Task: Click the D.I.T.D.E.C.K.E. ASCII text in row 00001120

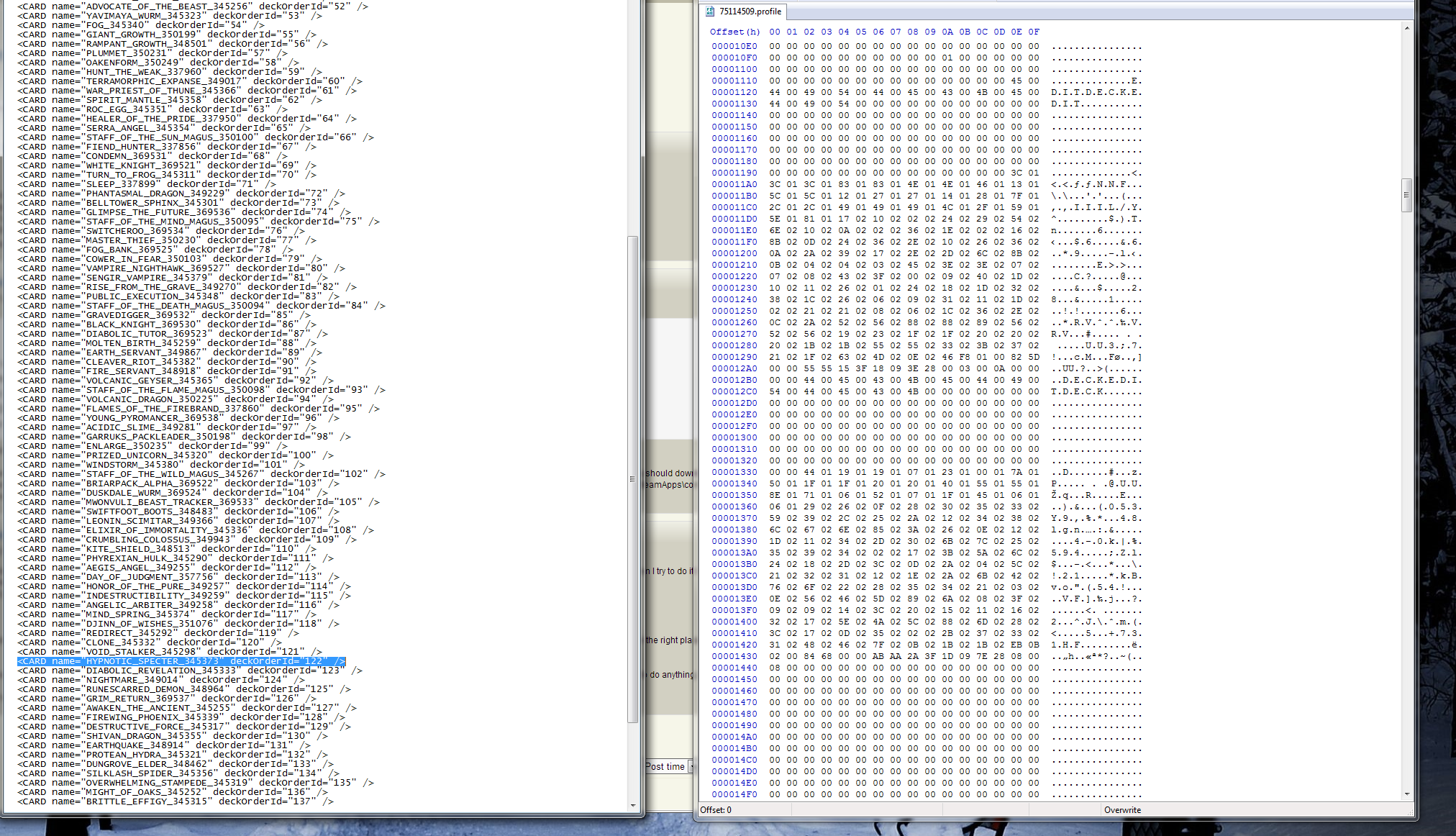Action: coord(1096,92)
